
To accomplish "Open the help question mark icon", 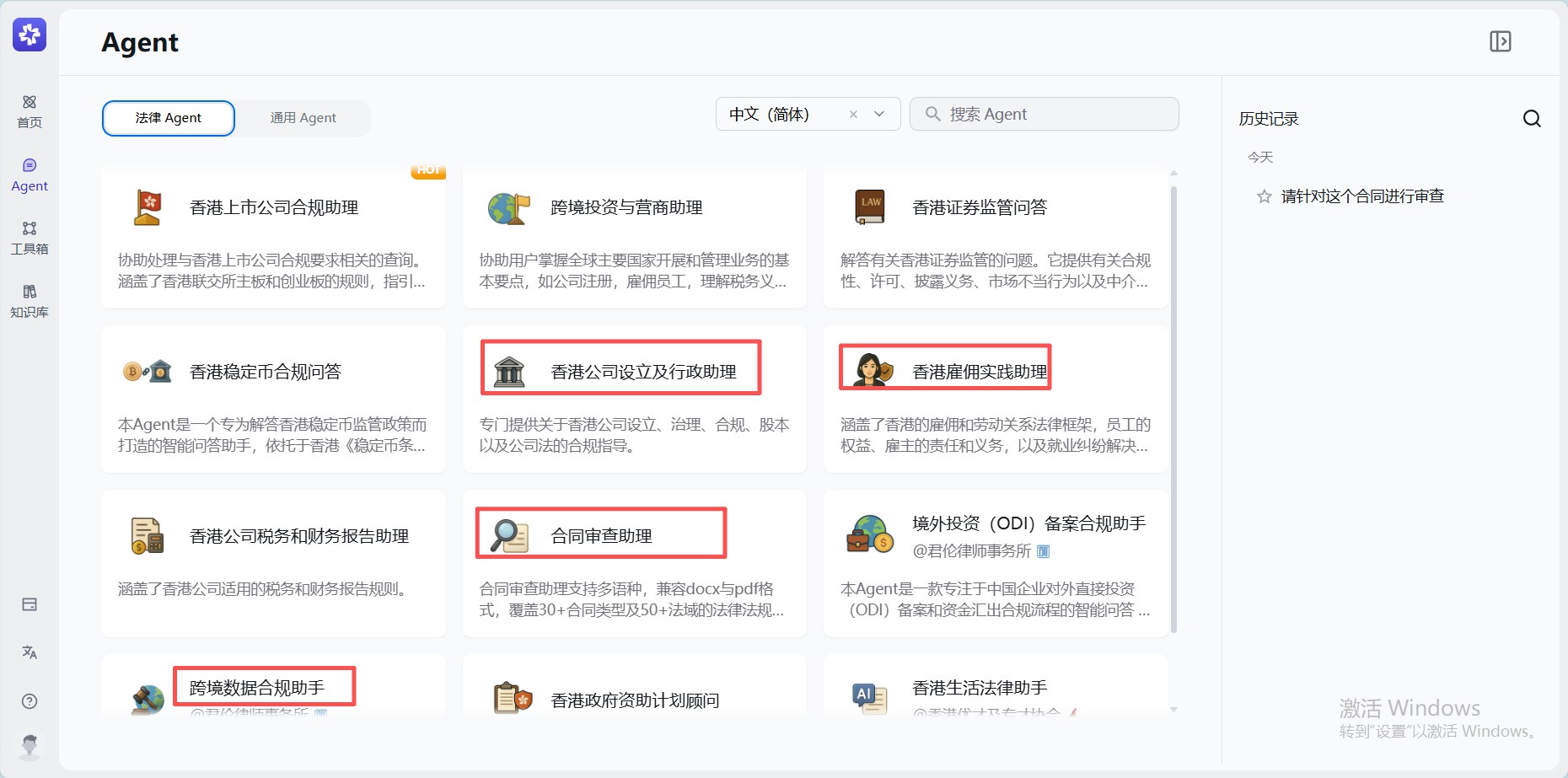I will (30, 701).
